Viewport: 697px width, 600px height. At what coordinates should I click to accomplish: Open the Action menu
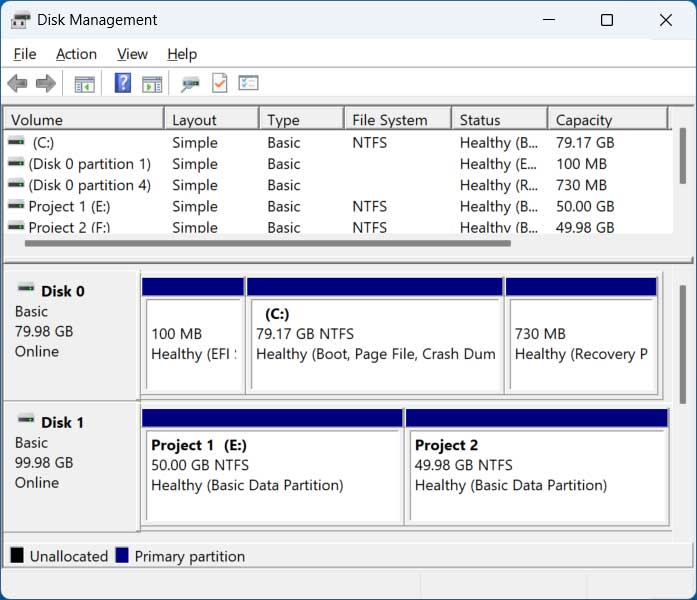pos(76,54)
